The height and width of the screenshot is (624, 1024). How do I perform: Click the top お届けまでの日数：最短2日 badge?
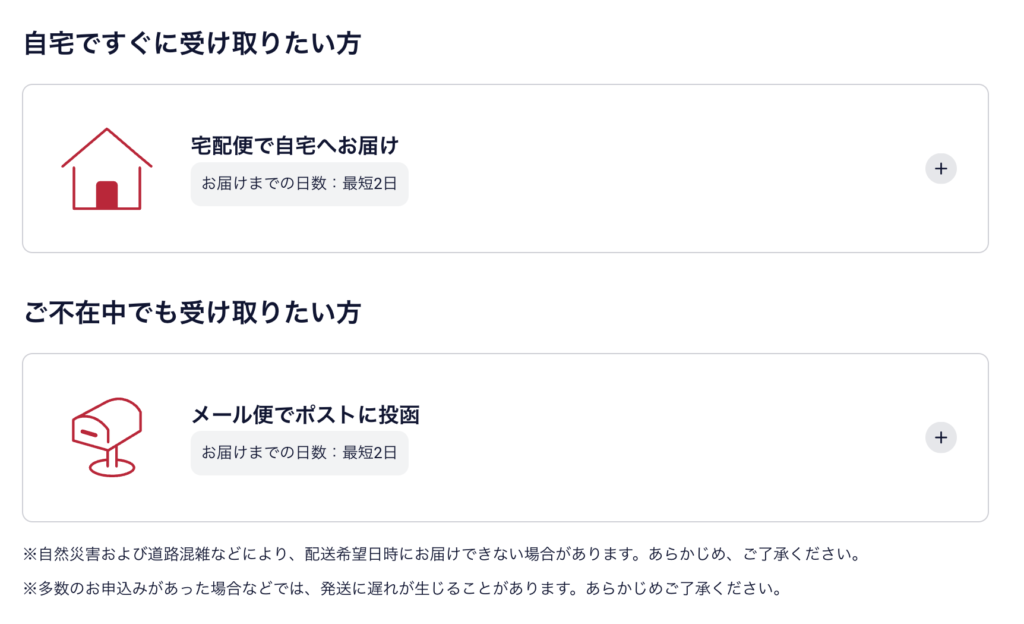pos(299,184)
